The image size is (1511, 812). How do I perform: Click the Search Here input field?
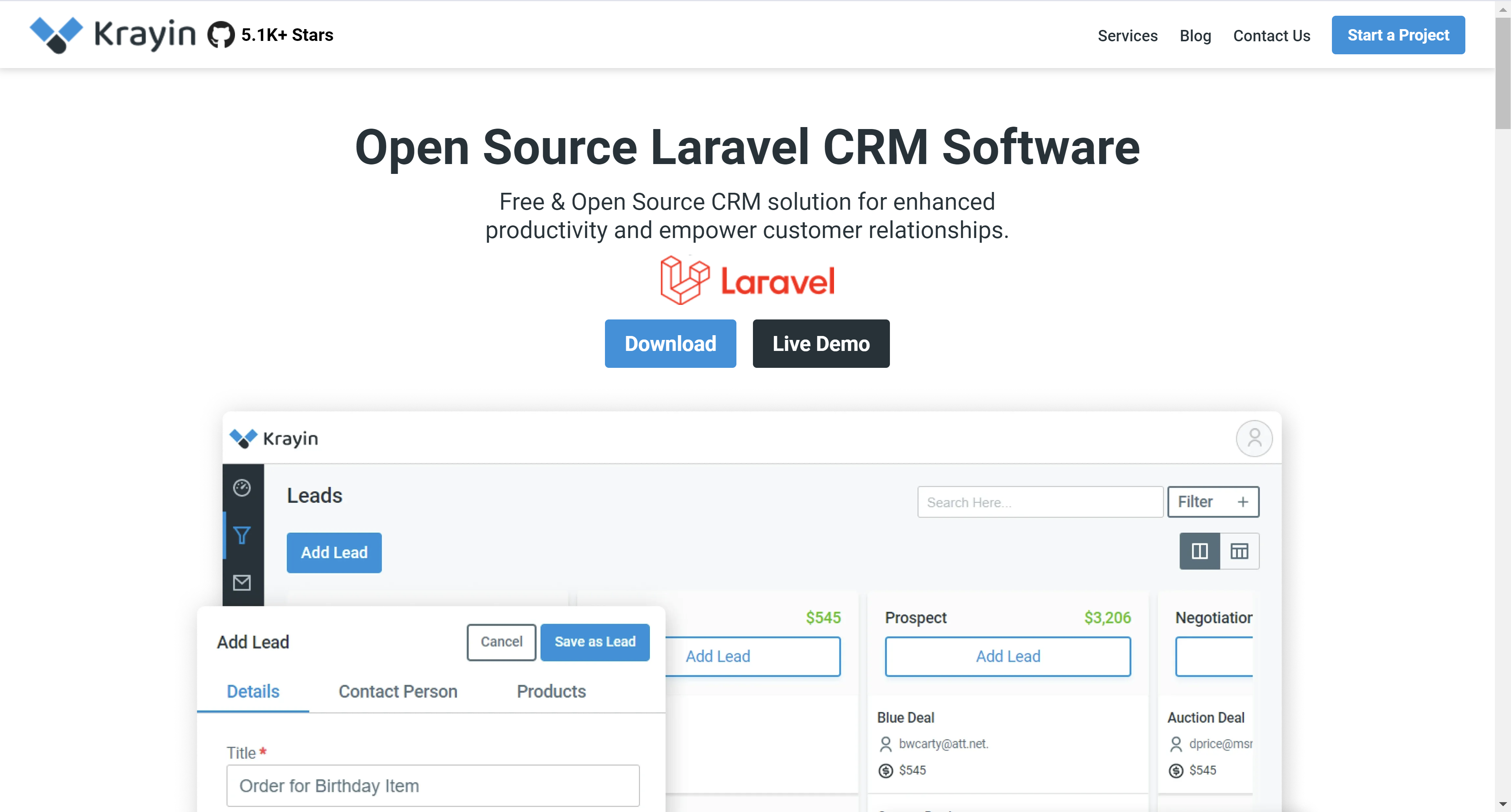click(x=1039, y=502)
